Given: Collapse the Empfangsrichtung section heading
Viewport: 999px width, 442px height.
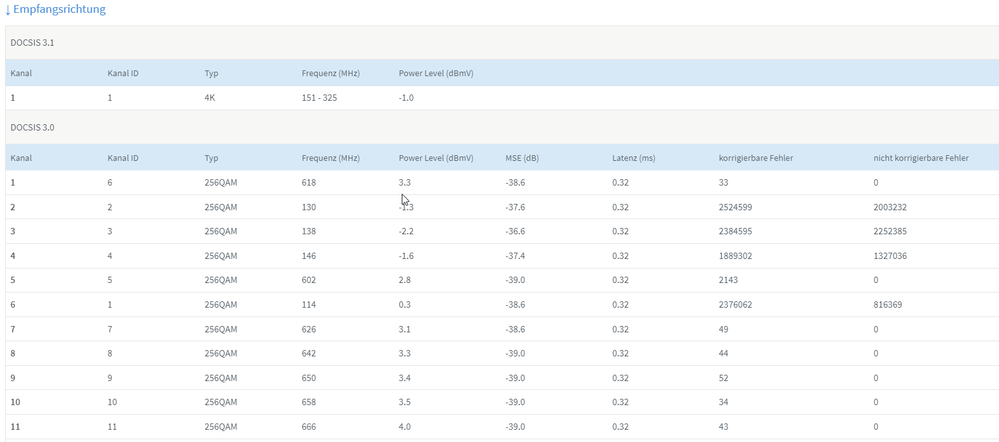Looking at the screenshot, I should pyautogui.click(x=60, y=9).
